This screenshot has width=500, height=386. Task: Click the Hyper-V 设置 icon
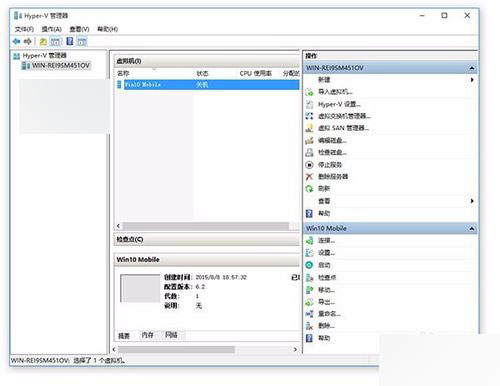point(309,104)
